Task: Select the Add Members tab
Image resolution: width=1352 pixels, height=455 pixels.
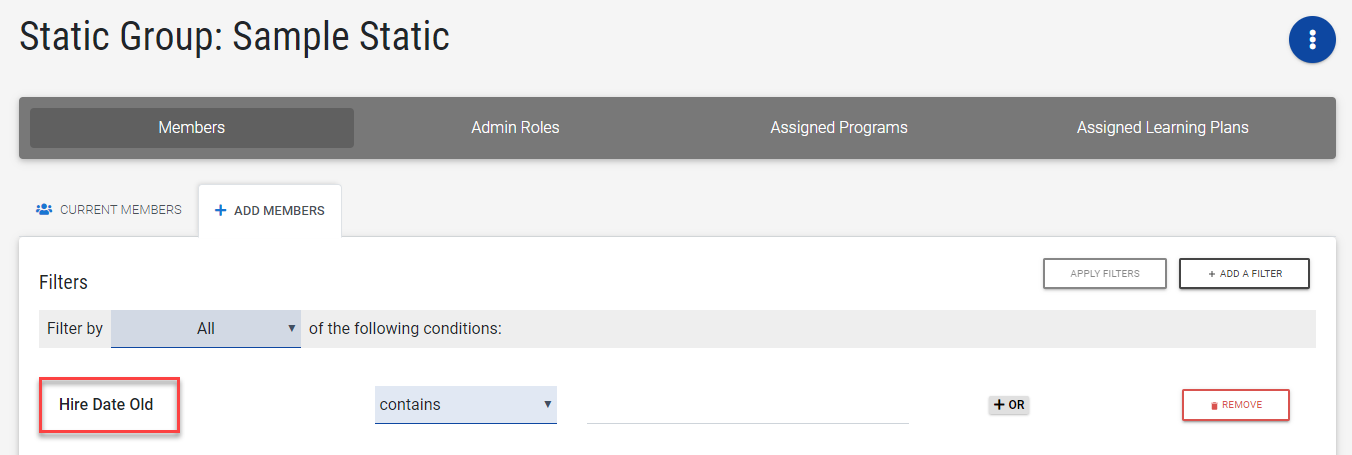Action: pyautogui.click(x=270, y=211)
